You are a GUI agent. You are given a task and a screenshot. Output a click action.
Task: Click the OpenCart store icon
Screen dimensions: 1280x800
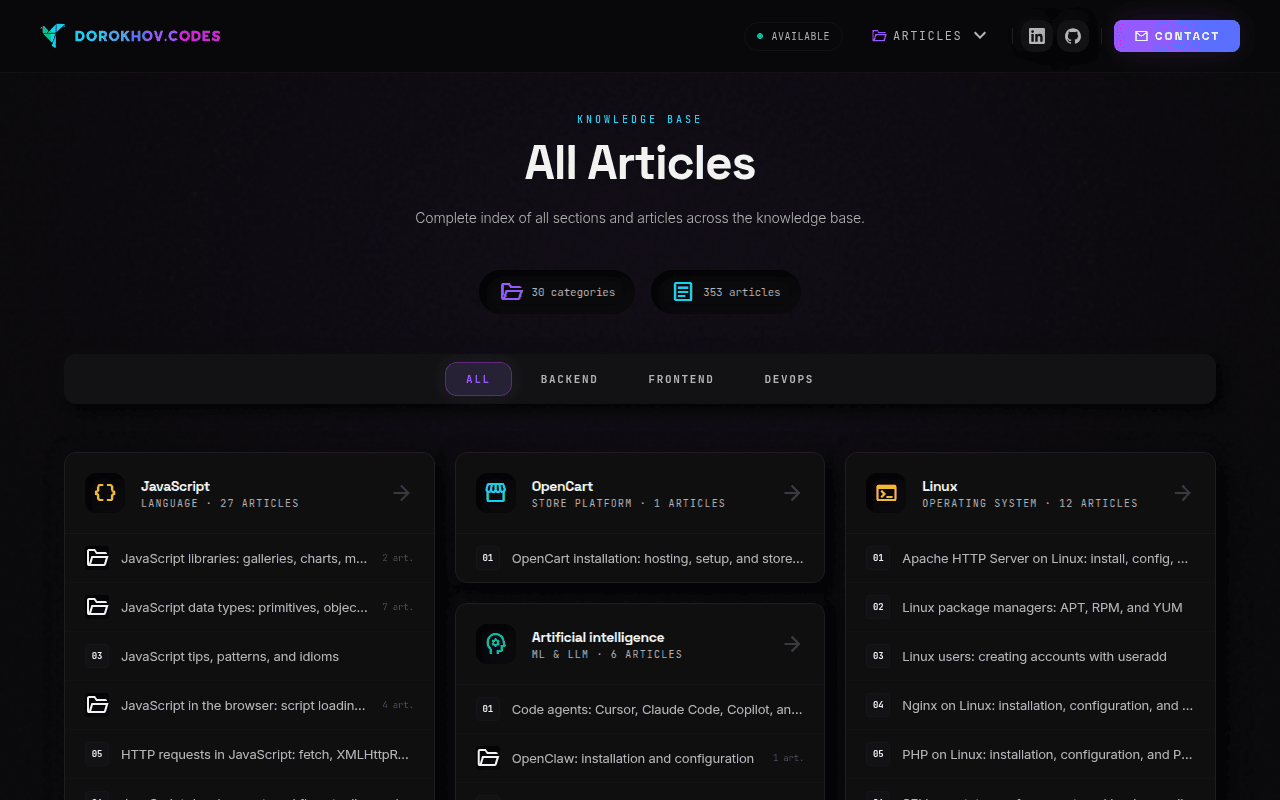[x=496, y=493]
